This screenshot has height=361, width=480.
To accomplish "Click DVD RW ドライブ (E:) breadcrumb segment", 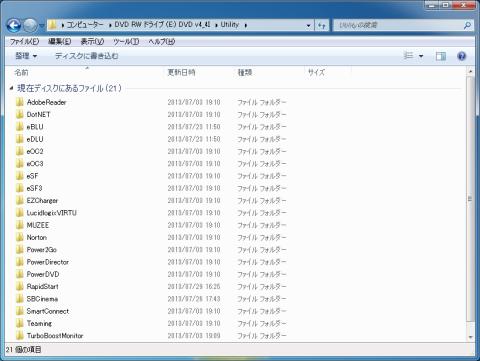I will pos(162,25).
